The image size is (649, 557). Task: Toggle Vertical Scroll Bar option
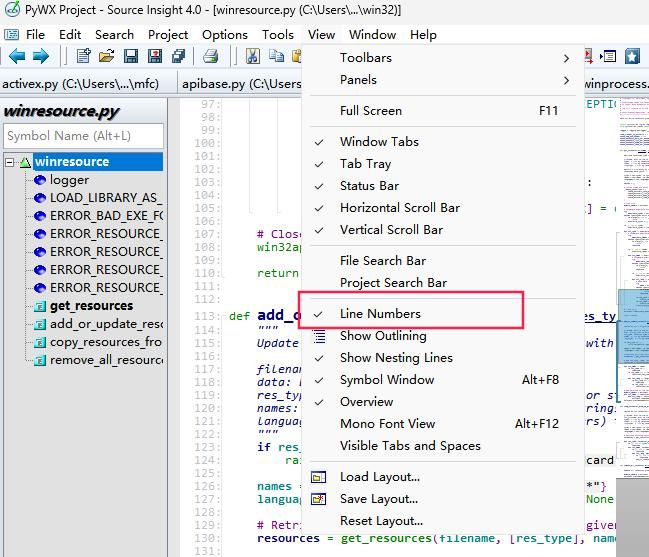443,230
